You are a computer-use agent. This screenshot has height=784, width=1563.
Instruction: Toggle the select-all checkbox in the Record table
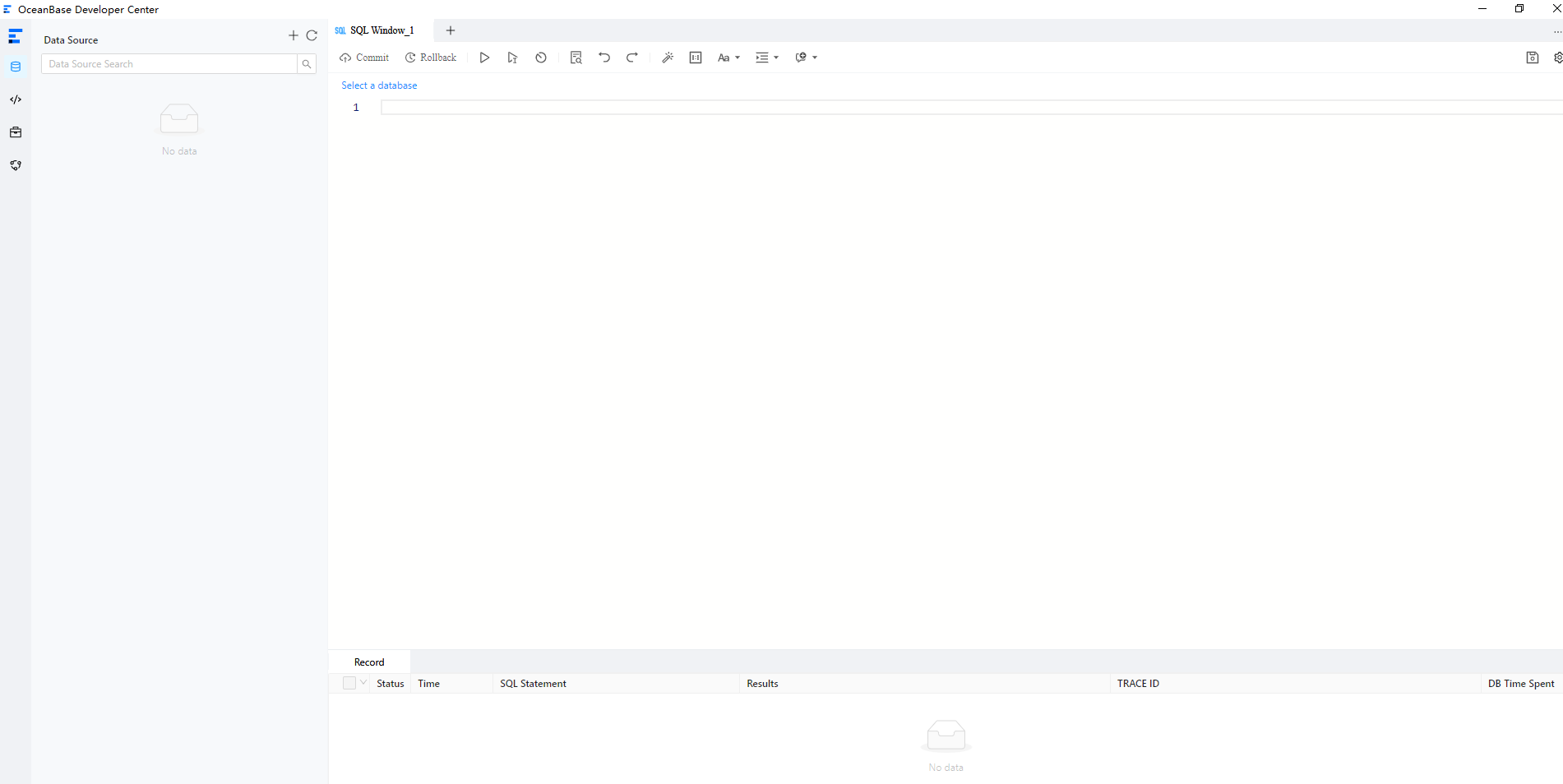(349, 683)
